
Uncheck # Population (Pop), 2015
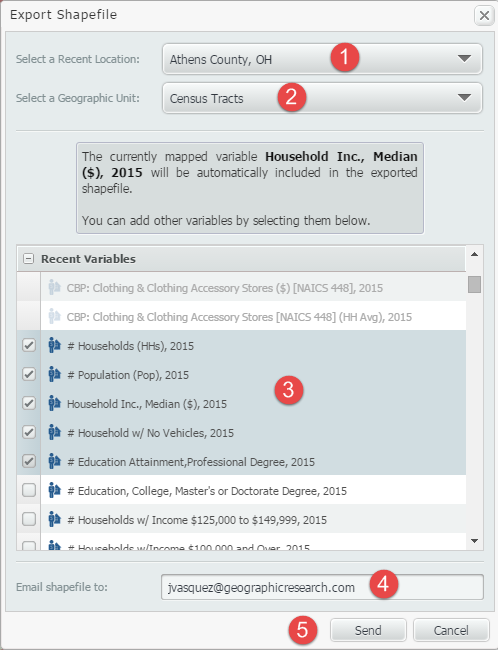[29, 374]
